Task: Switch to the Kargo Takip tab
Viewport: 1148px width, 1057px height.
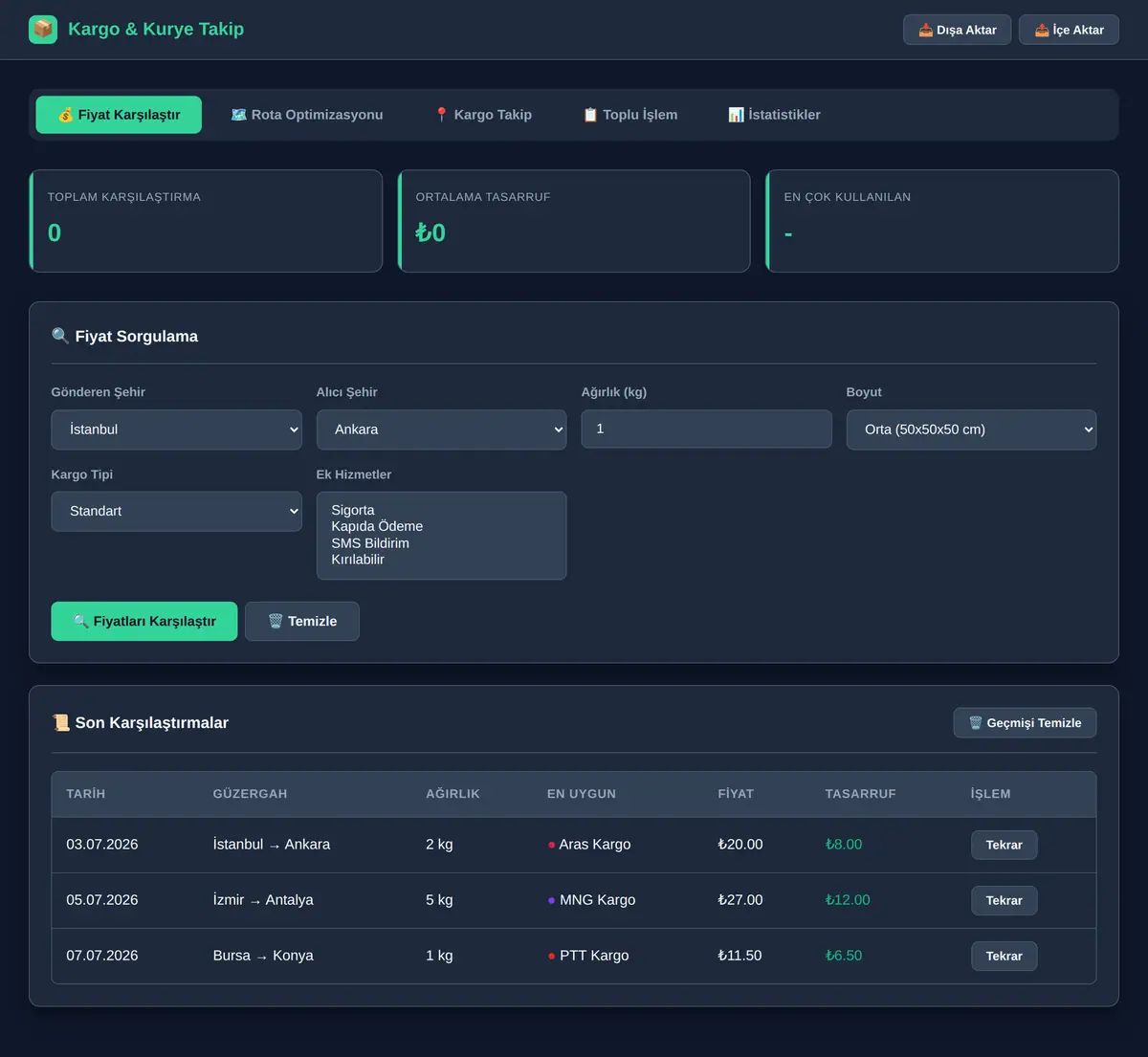Action: point(483,115)
